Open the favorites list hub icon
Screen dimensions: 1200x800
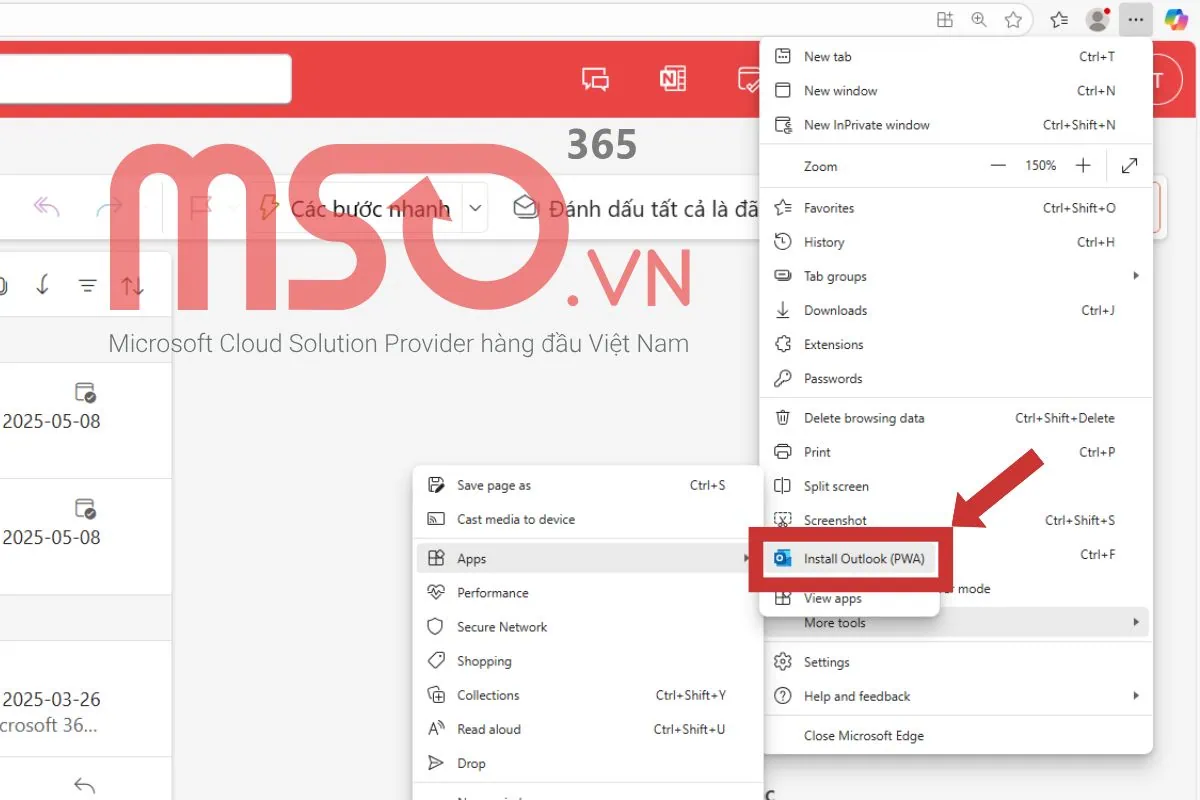[x=1059, y=19]
